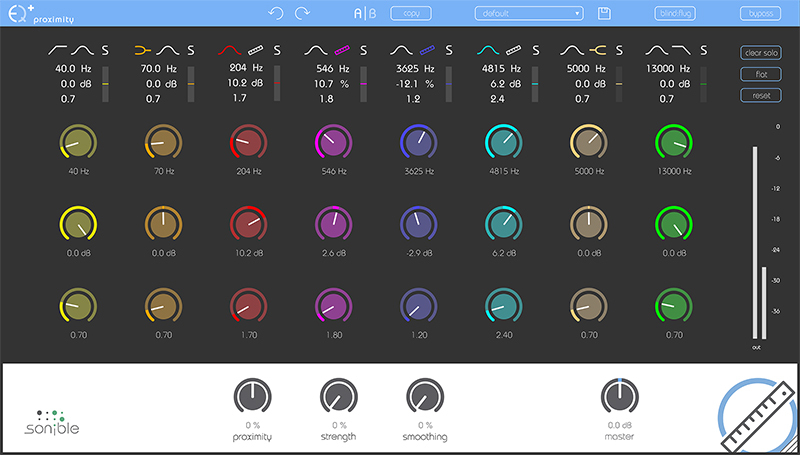Viewport: 800px width, 455px height.
Task: Click the magenta ruler icon on the 546 Hz band
Action: click(343, 48)
